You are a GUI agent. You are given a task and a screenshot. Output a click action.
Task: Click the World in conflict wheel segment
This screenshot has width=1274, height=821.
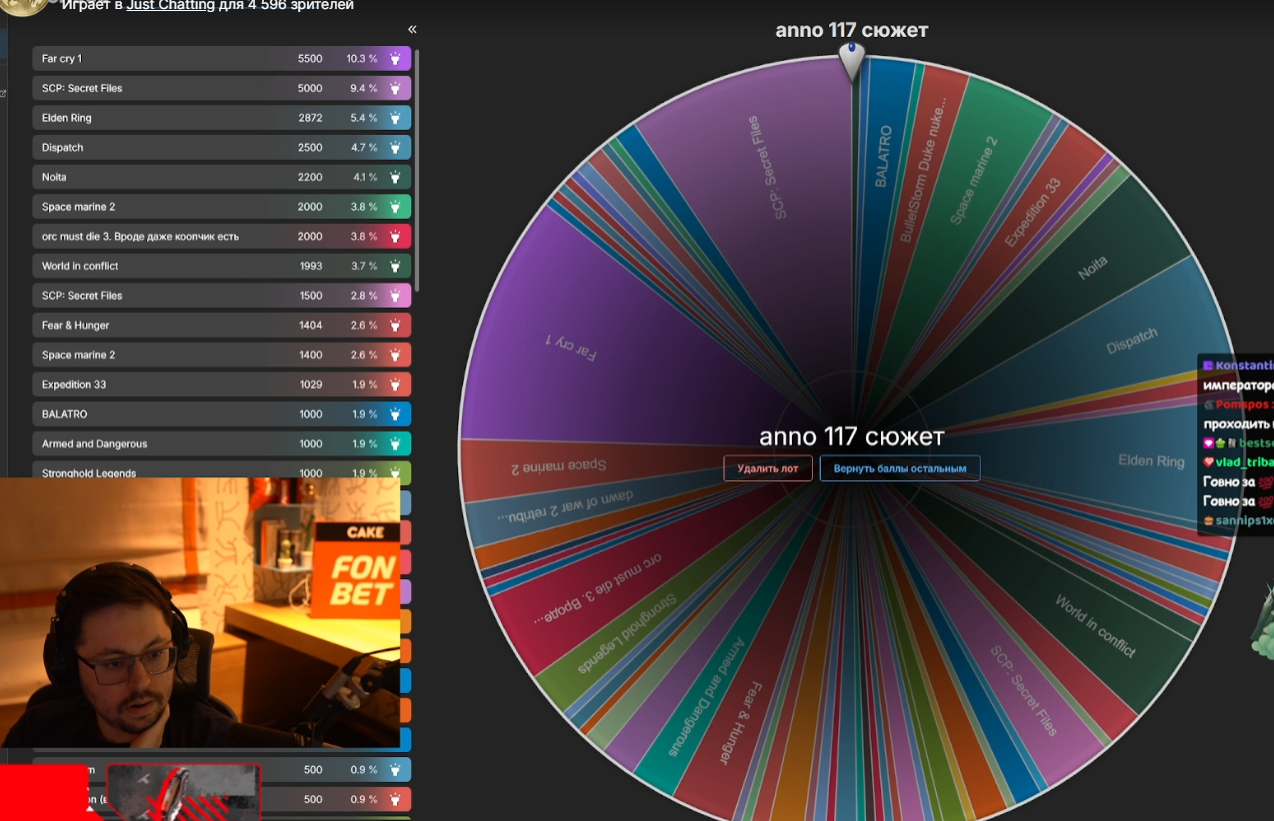[x=1095, y=625]
